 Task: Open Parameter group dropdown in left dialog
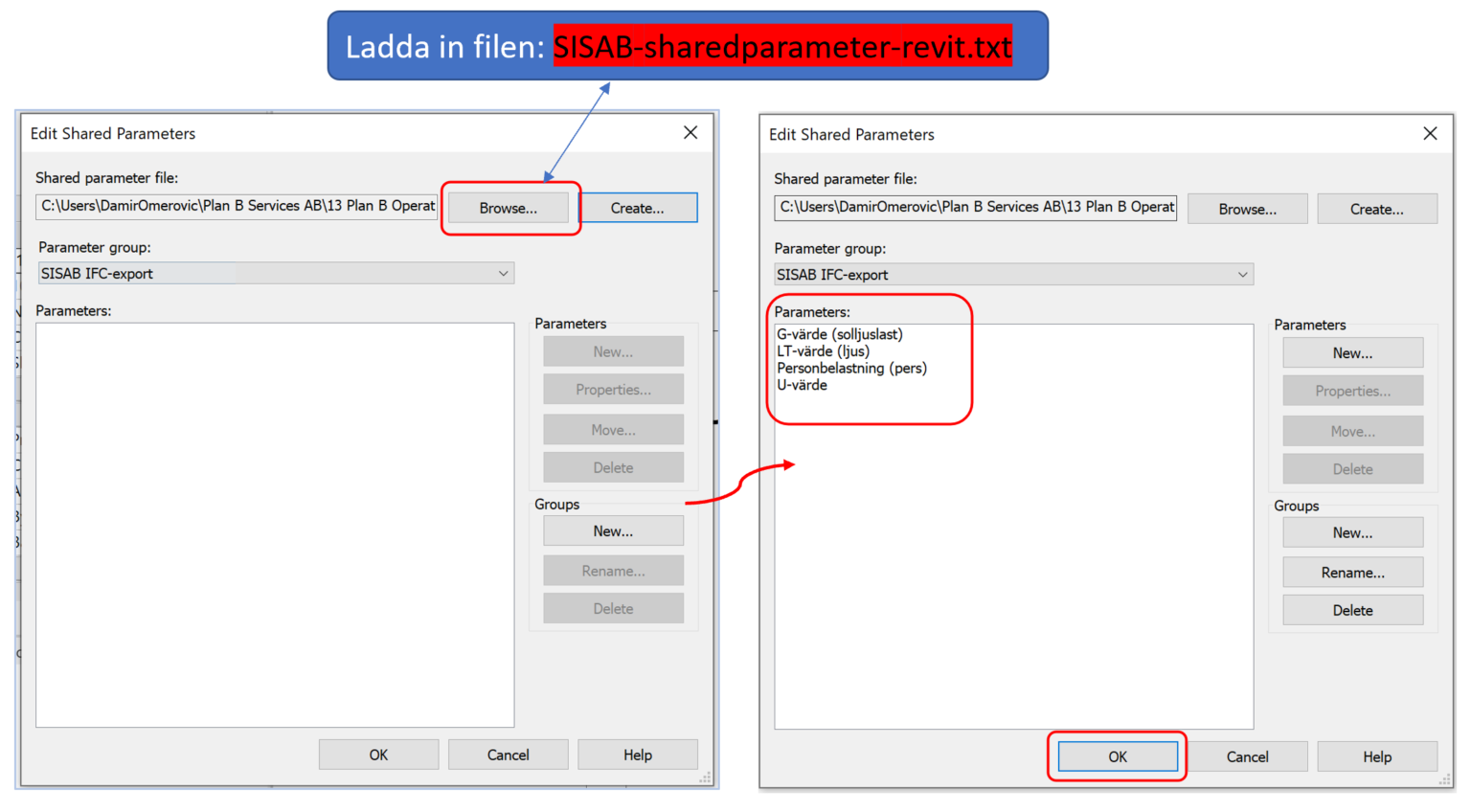pos(276,273)
